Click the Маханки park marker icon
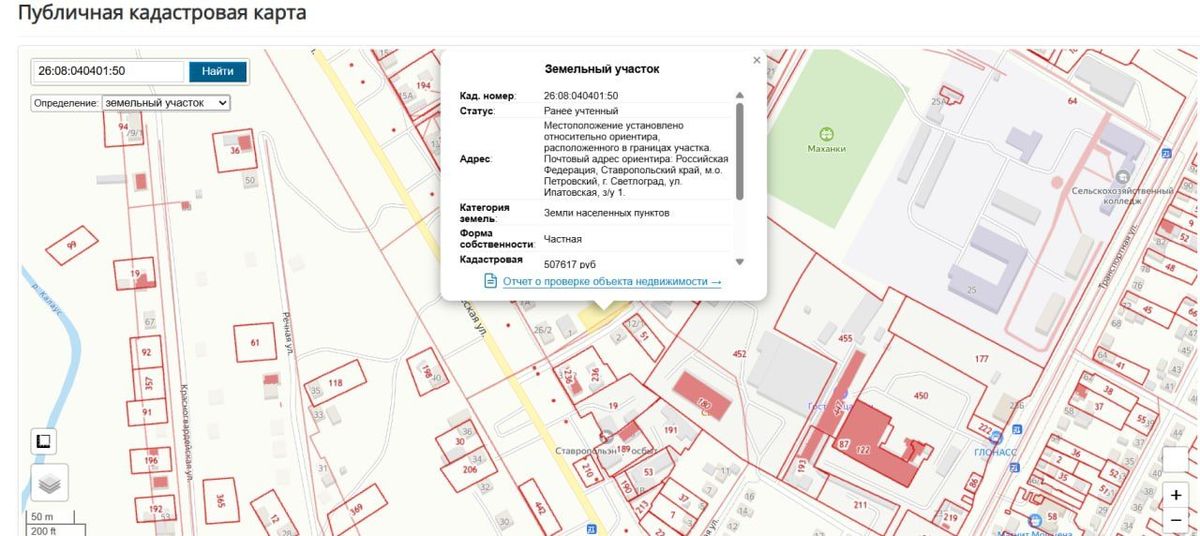 826,133
